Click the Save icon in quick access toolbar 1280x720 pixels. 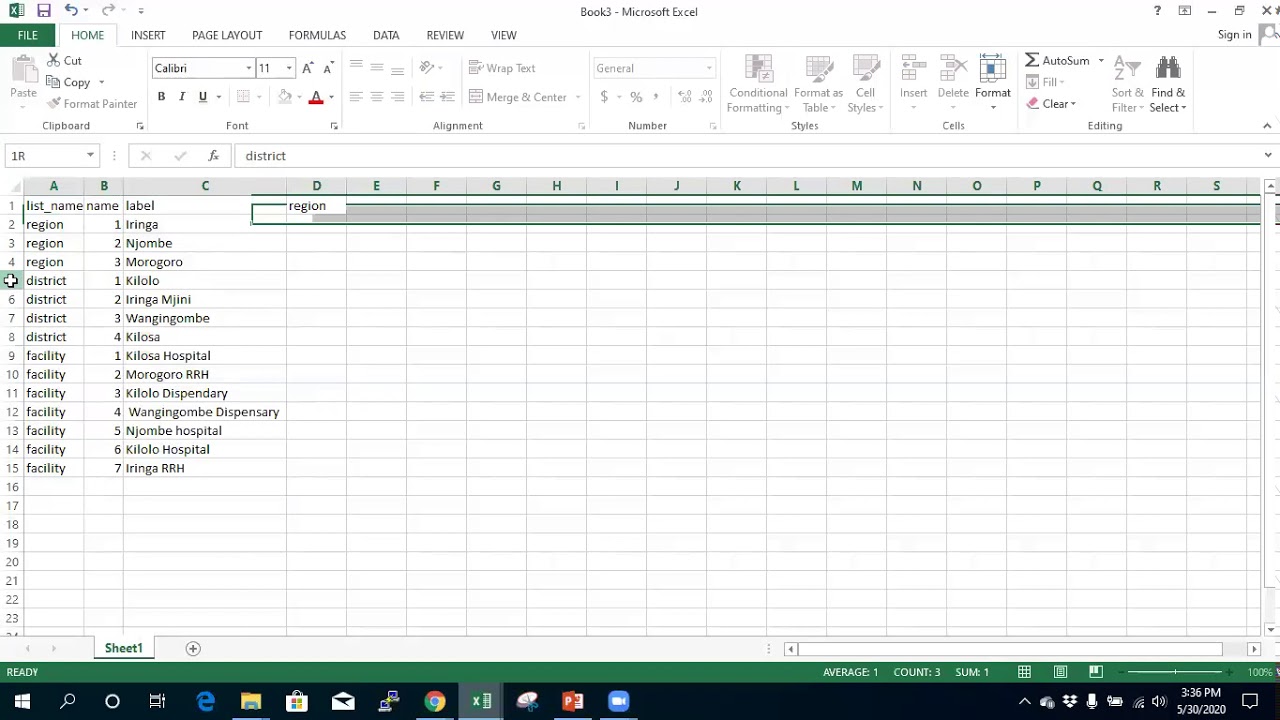pos(44,11)
